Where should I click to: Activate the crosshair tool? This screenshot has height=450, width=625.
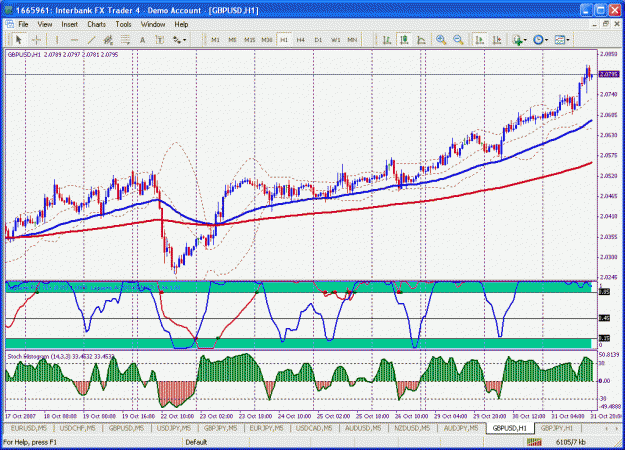click(x=36, y=40)
